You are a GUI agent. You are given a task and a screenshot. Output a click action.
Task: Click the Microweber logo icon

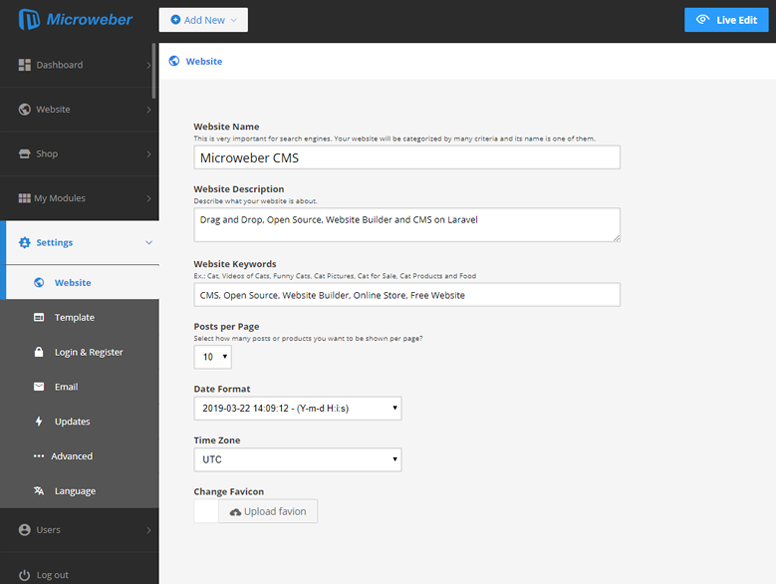[29, 20]
